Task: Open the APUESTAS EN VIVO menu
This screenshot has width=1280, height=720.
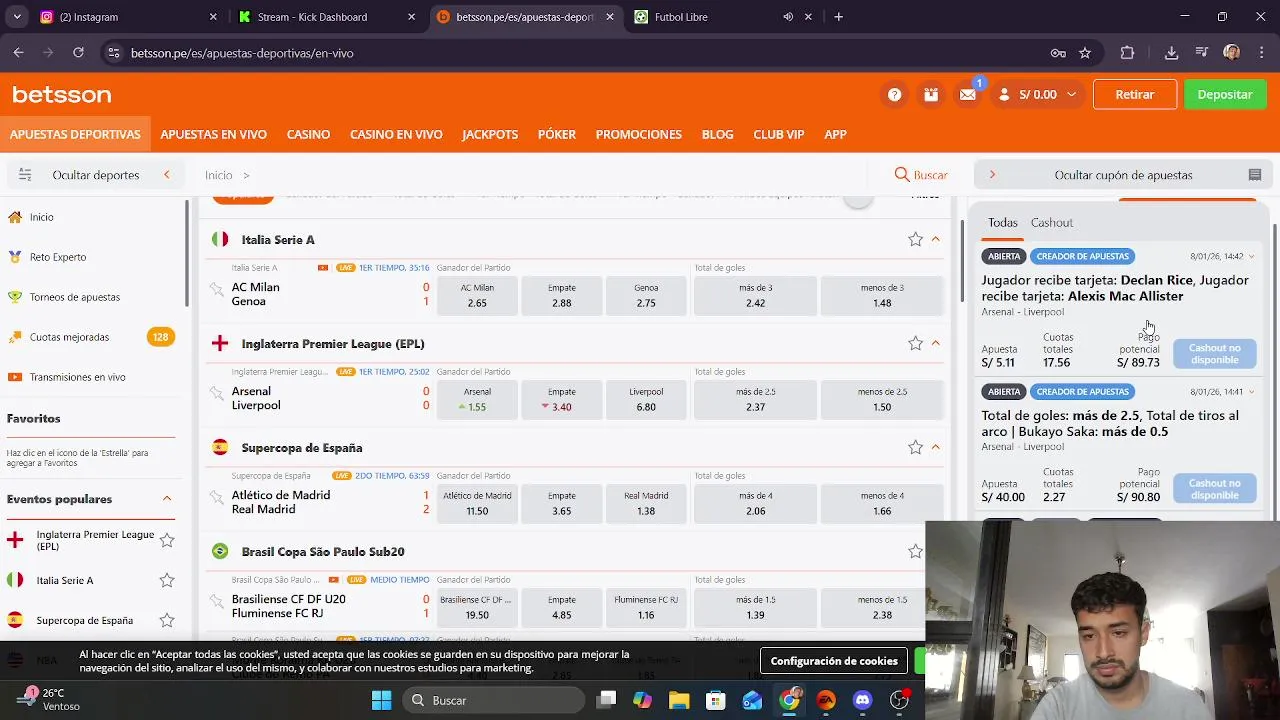Action: point(213,135)
